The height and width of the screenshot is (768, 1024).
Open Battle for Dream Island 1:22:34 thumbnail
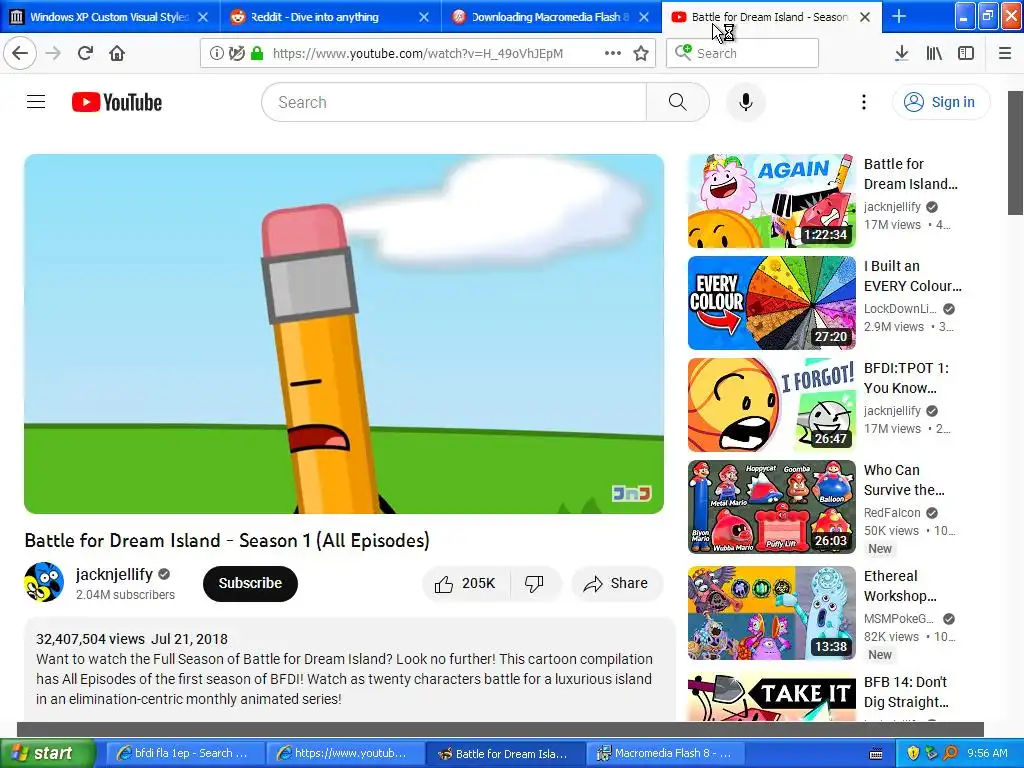(771, 200)
